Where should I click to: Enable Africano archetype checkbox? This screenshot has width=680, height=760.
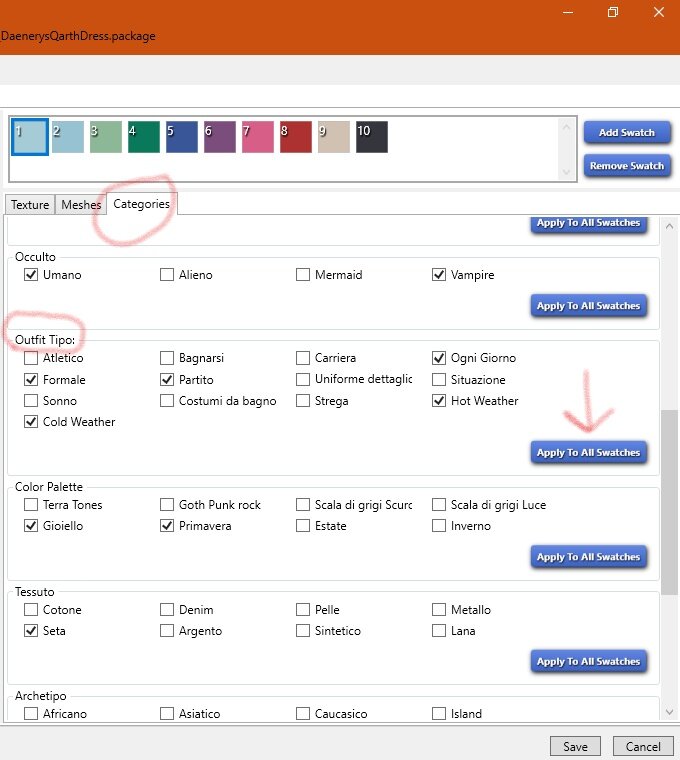click(x=31, y=714)
